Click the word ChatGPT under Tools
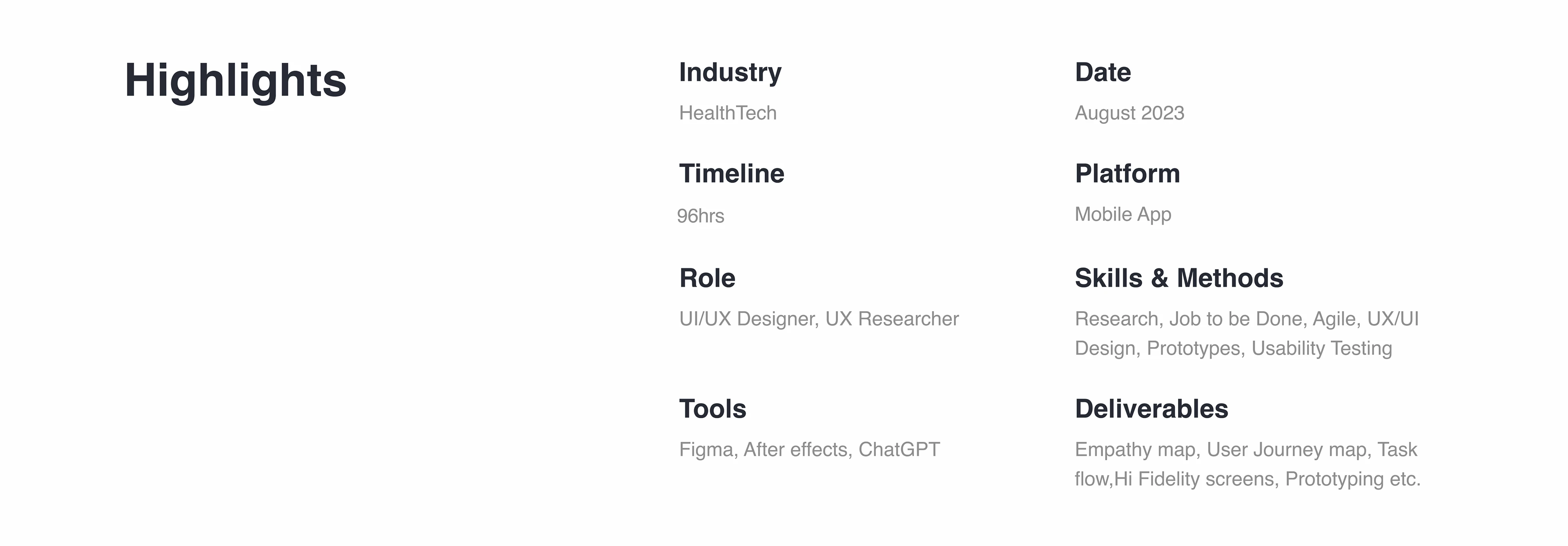Screen dimensions: 1568x546 point(899,450)
